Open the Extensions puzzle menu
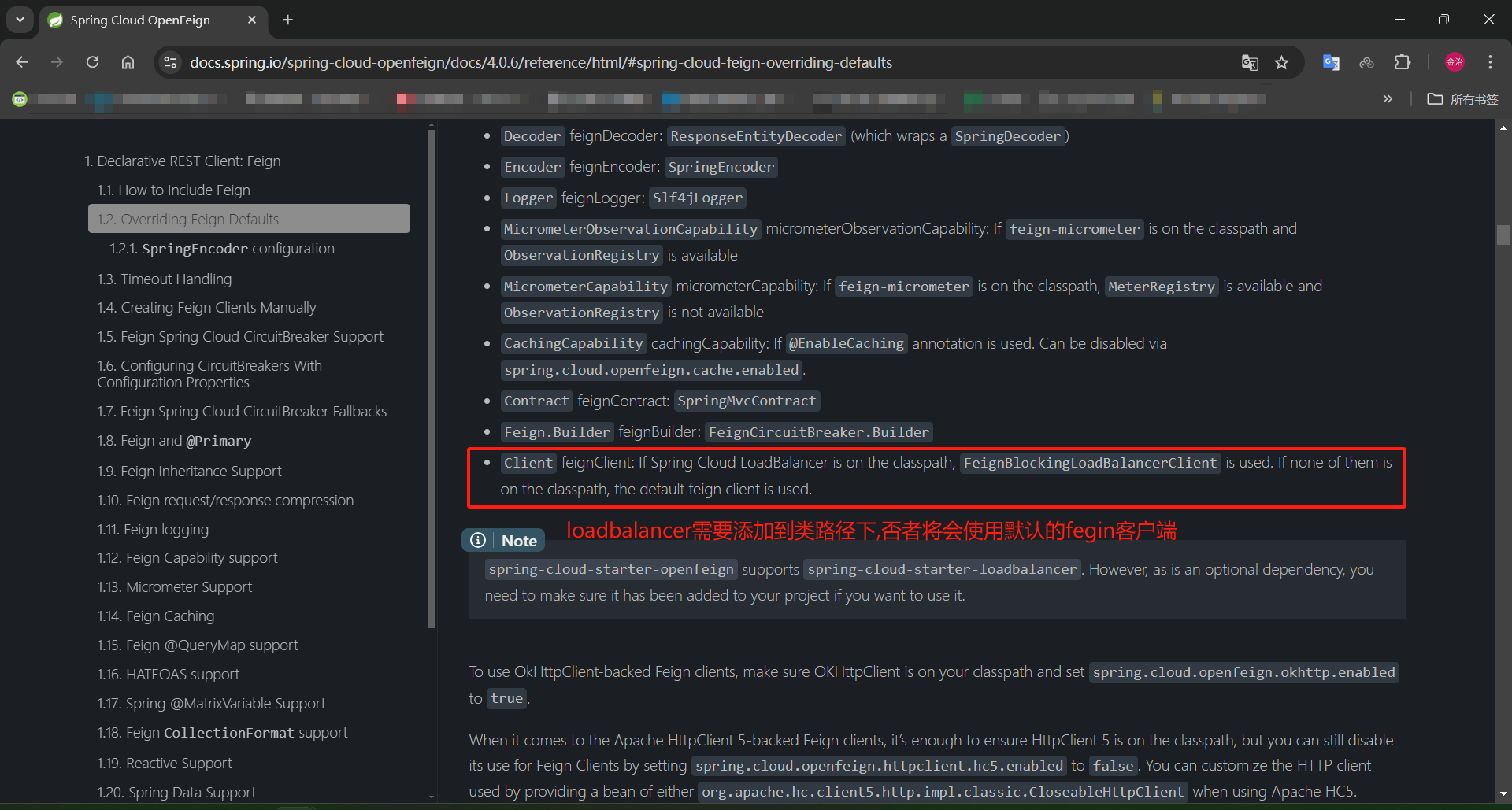This screenshot has height=810, width=1512. click(1403, 62)
